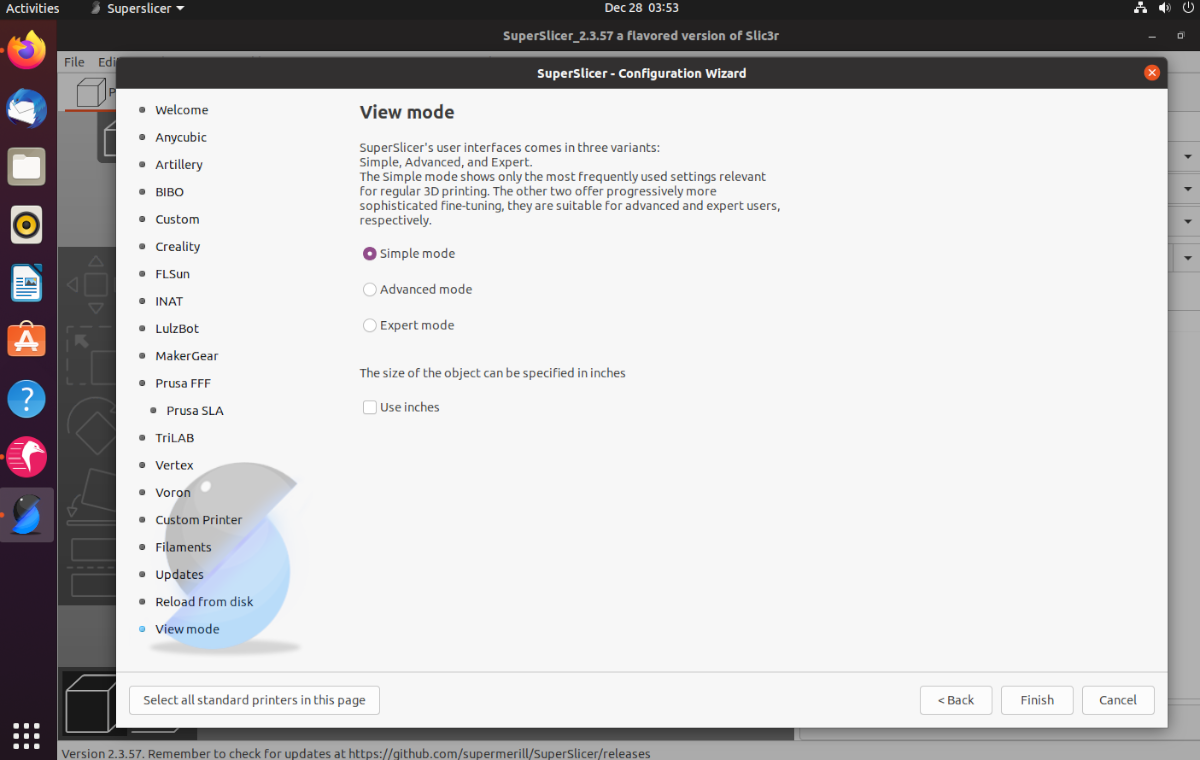Open the Voron printers page
Screen dimensions: 1200x760
pos(173,493)
